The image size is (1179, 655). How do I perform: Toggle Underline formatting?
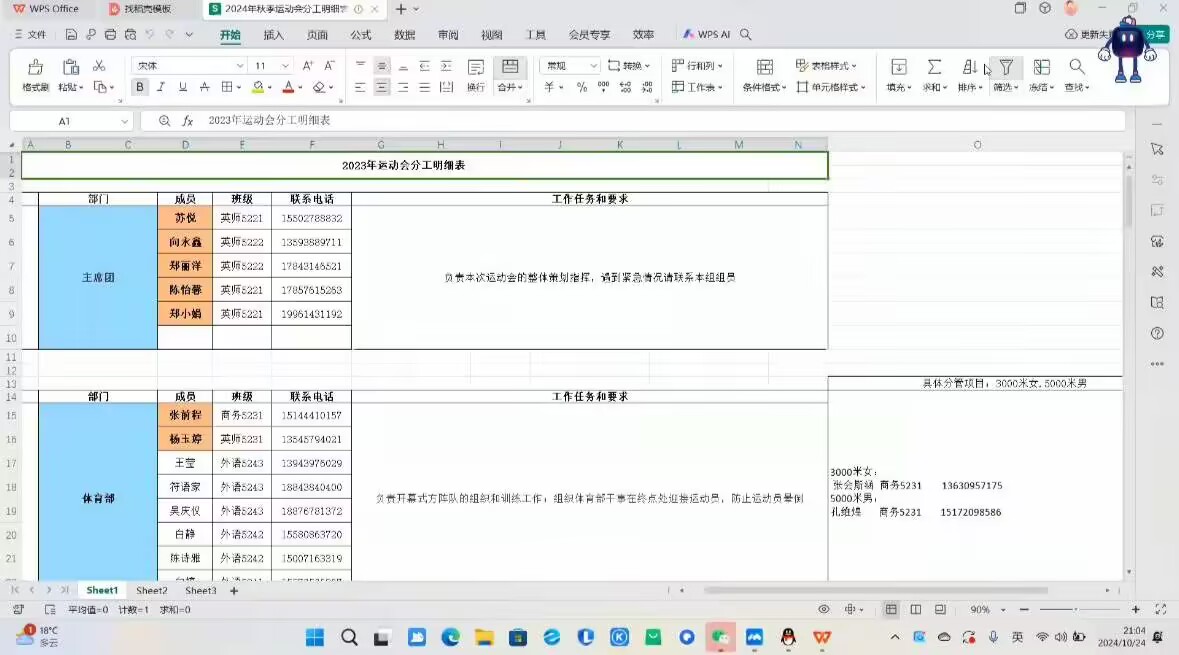[x=182, y=87]
